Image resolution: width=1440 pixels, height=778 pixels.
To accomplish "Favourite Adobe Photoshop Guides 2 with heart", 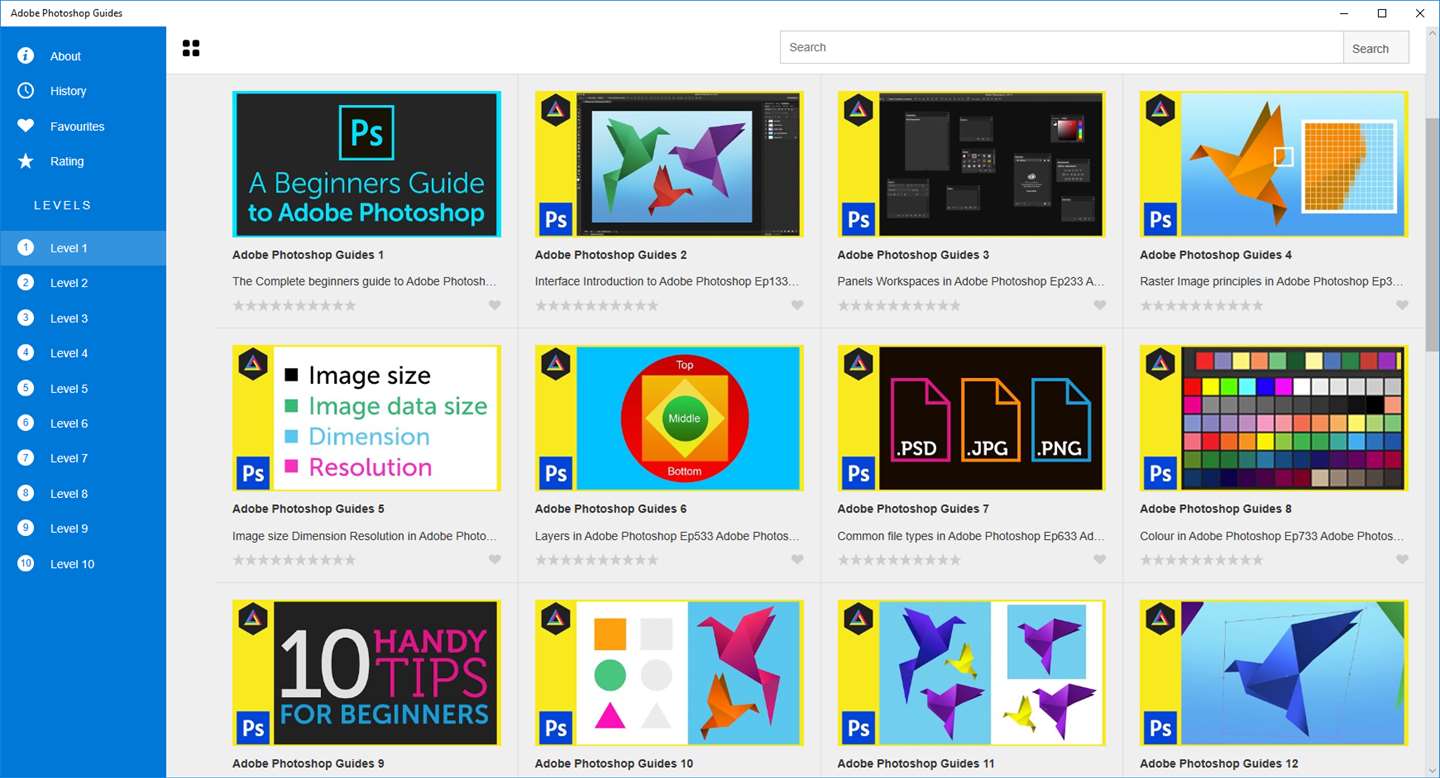I will (797, 305).
